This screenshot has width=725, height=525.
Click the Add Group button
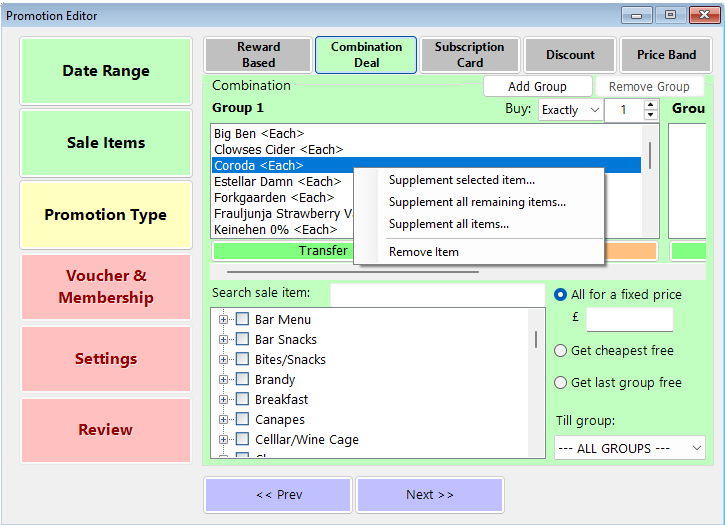point(537,86)
